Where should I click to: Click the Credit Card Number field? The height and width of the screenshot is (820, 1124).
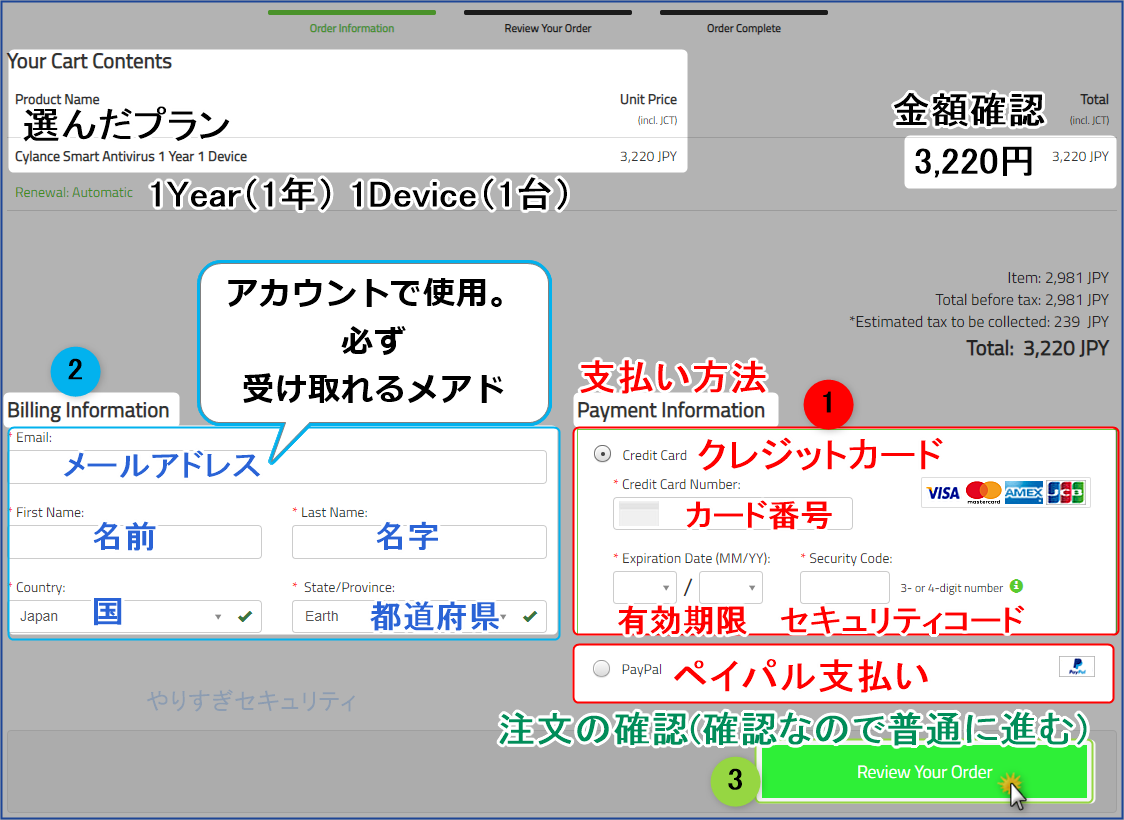pyautogui.click(x=733, y=514)
